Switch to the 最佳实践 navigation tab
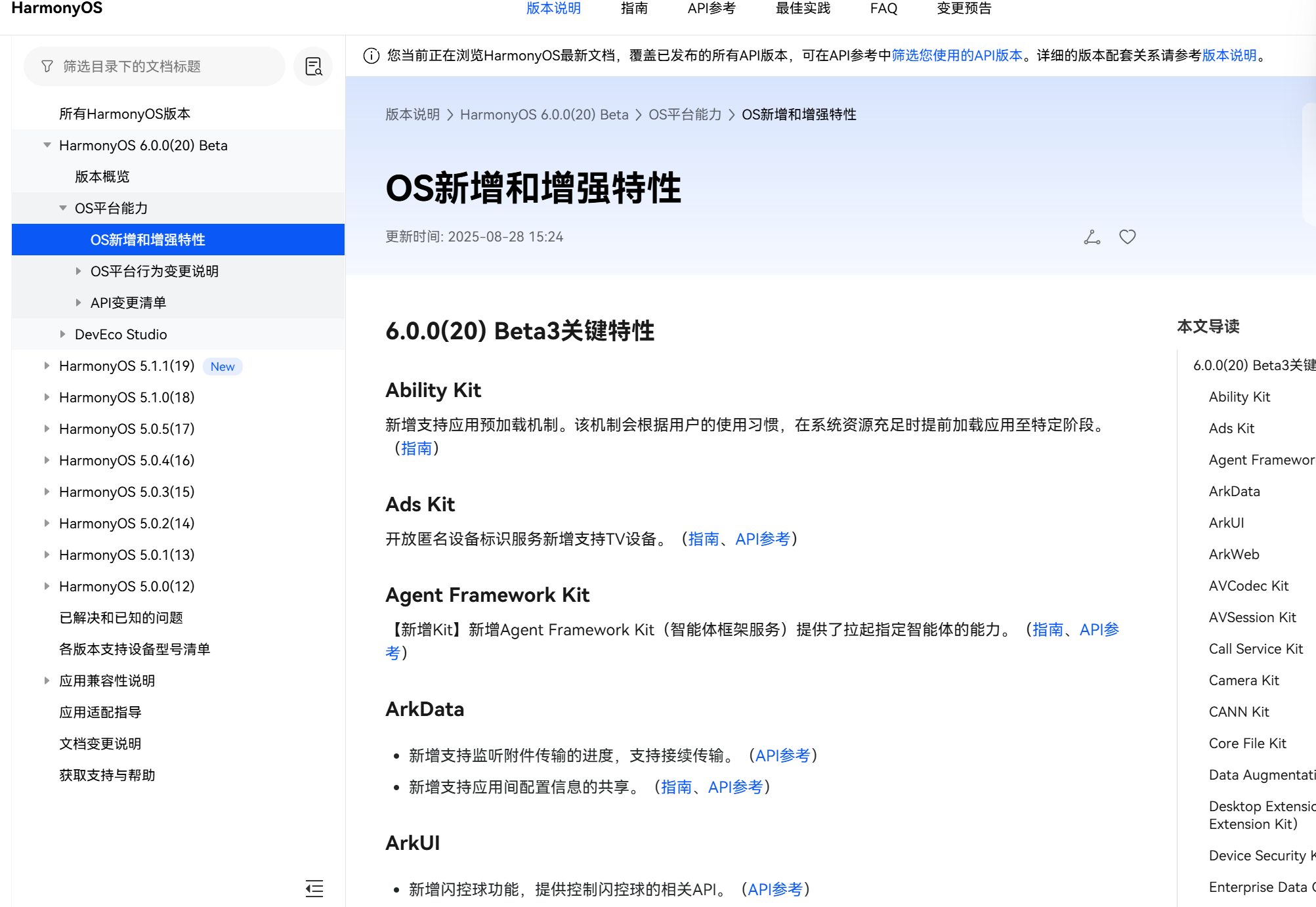The image size is (1316, 907). (803, 9)
